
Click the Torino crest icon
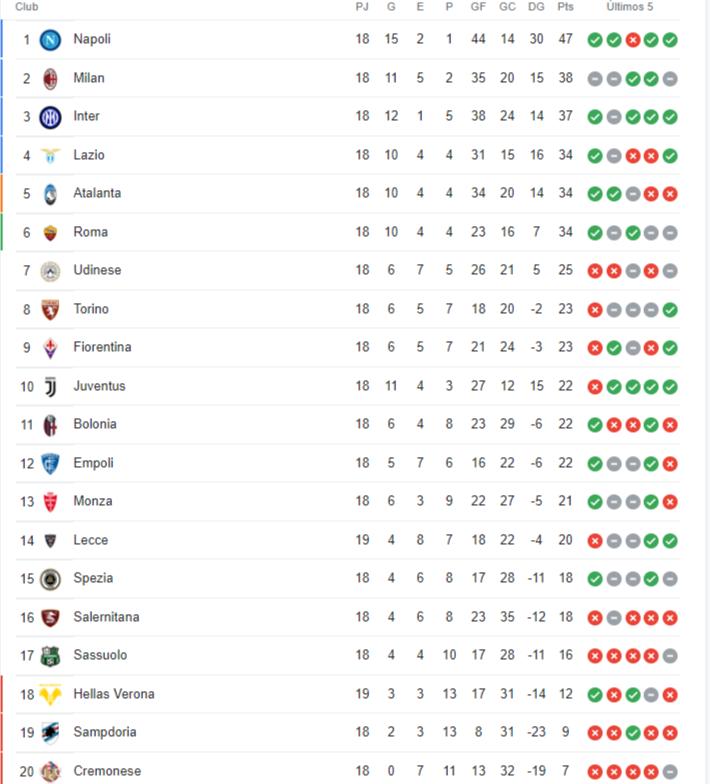point(50,309)
